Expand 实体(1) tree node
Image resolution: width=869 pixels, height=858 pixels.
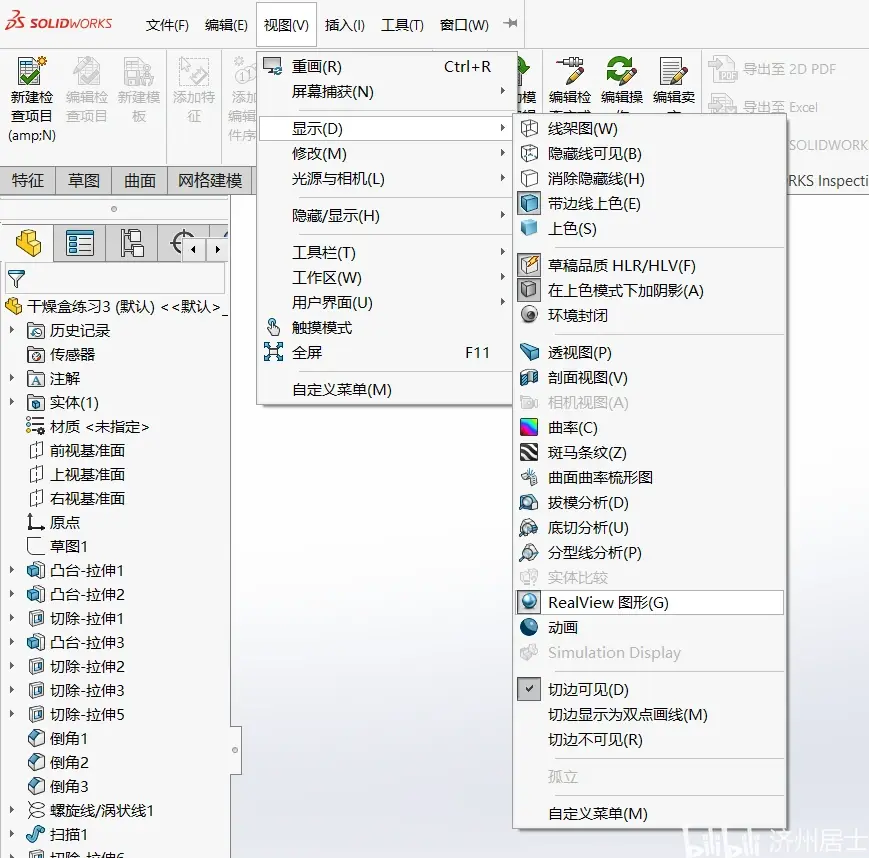[x=12, y=401]
